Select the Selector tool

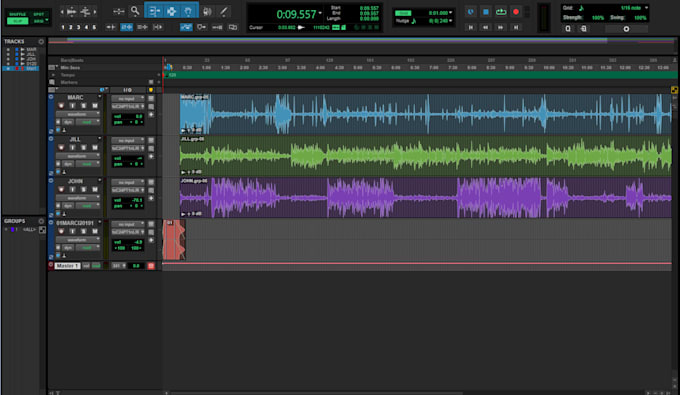[x=171, y=11]
